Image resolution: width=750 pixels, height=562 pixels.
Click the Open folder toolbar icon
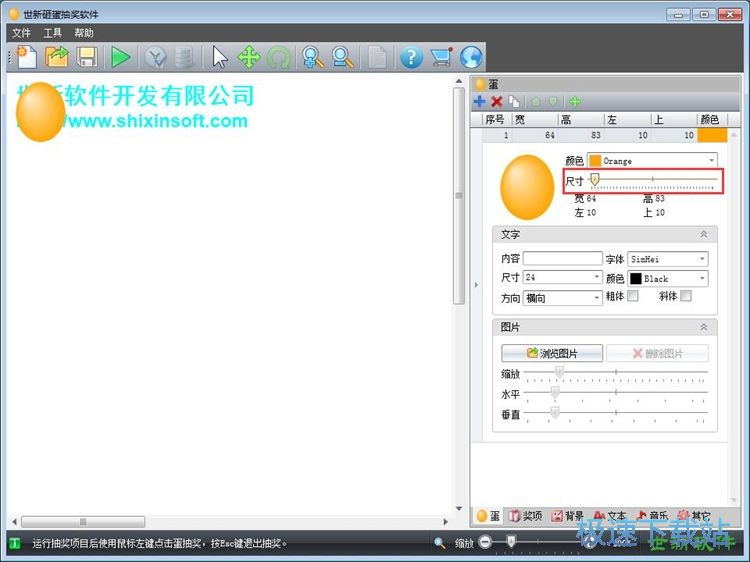(x=57, y=57)
